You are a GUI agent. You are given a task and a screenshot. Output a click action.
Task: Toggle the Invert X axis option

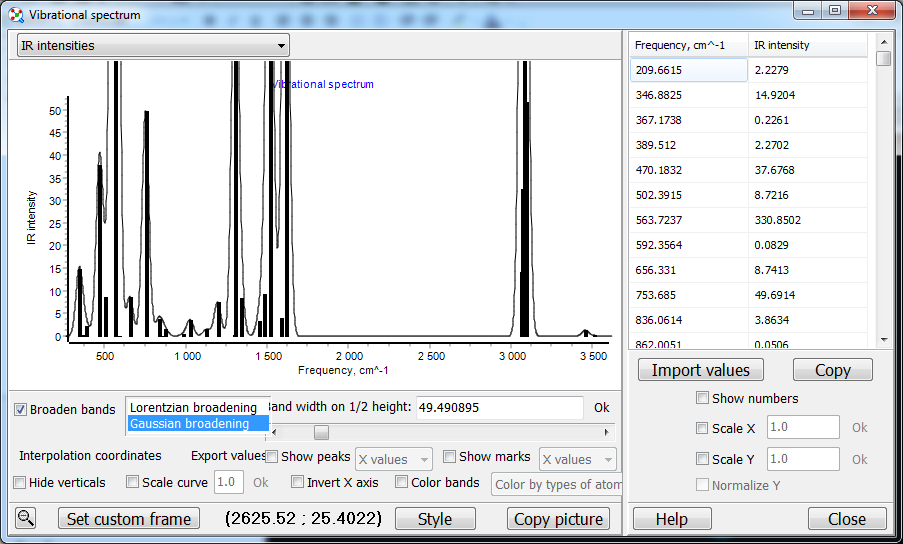298,482
